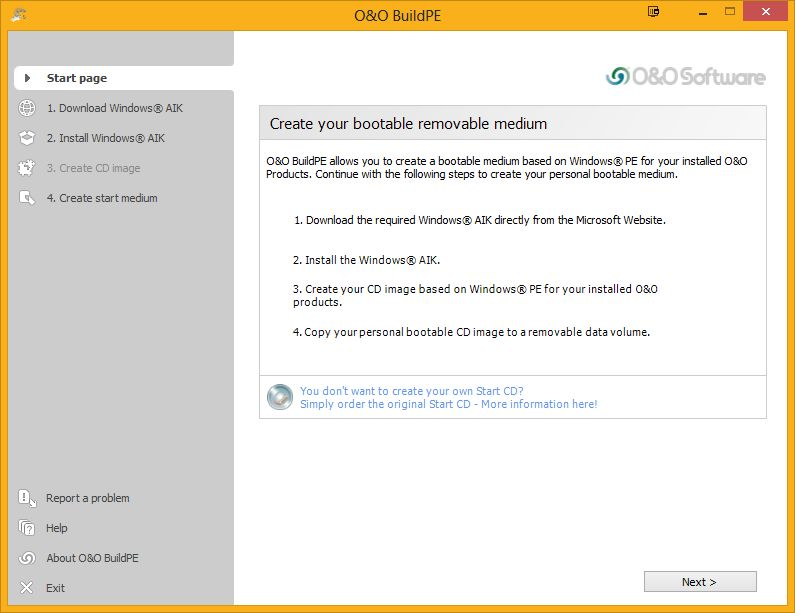
Task: Click instruction text '2. Install the Windows AIK.'
Action: click(366, 260)
